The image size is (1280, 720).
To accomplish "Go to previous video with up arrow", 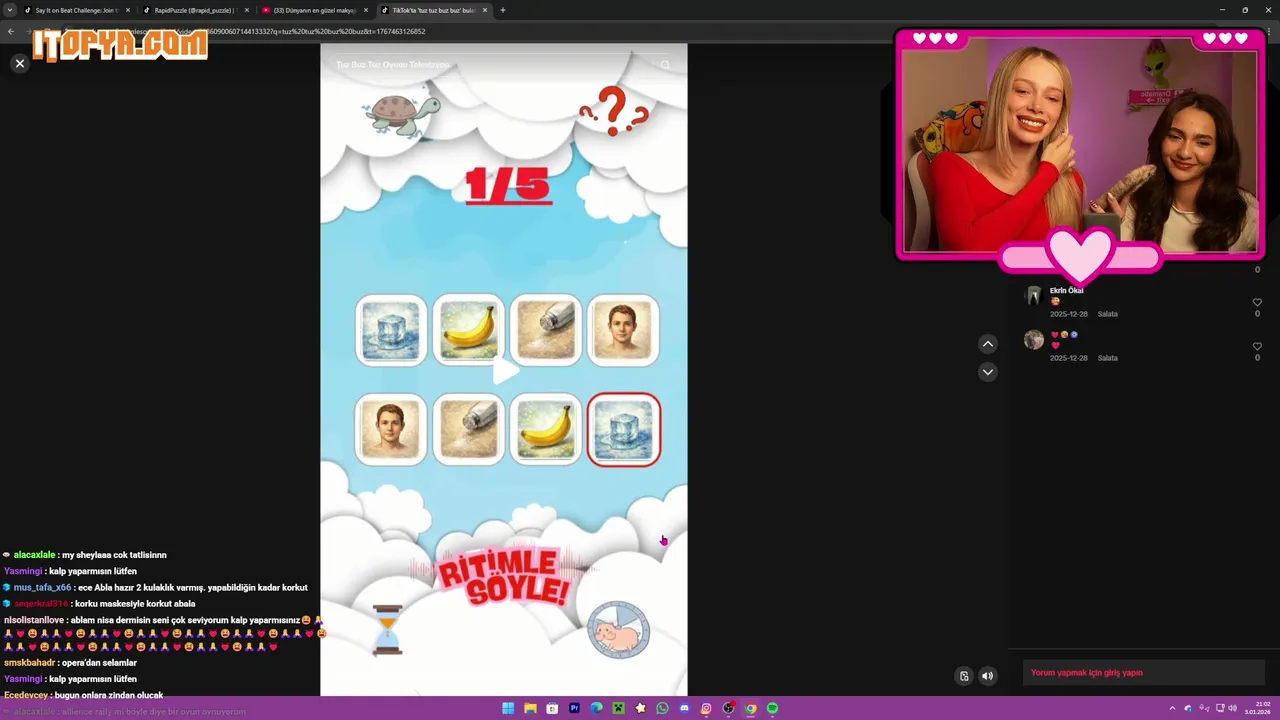I will (987, 344).
